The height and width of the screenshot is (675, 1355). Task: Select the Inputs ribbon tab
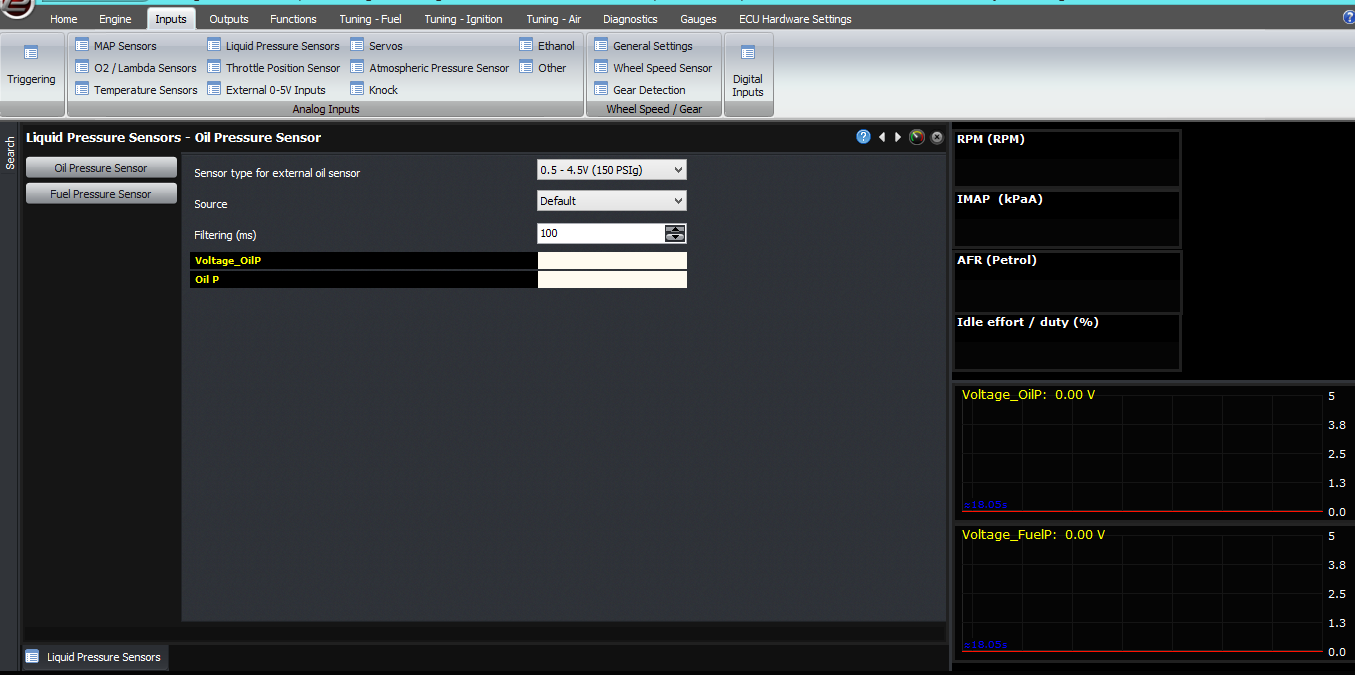click(x=171, y=19)
